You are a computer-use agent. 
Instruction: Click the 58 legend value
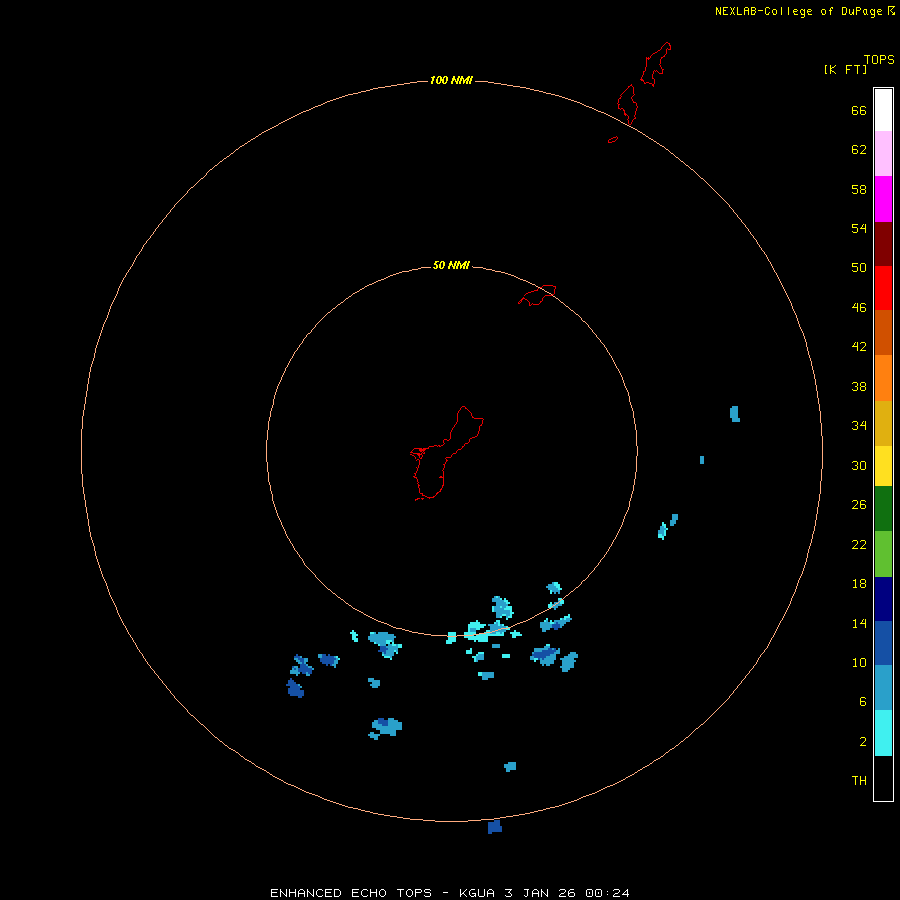point(859,189)
